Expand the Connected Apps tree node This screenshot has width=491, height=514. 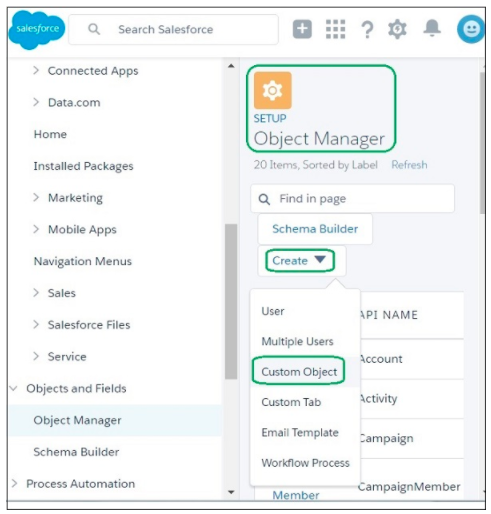(x=36, y=70)
